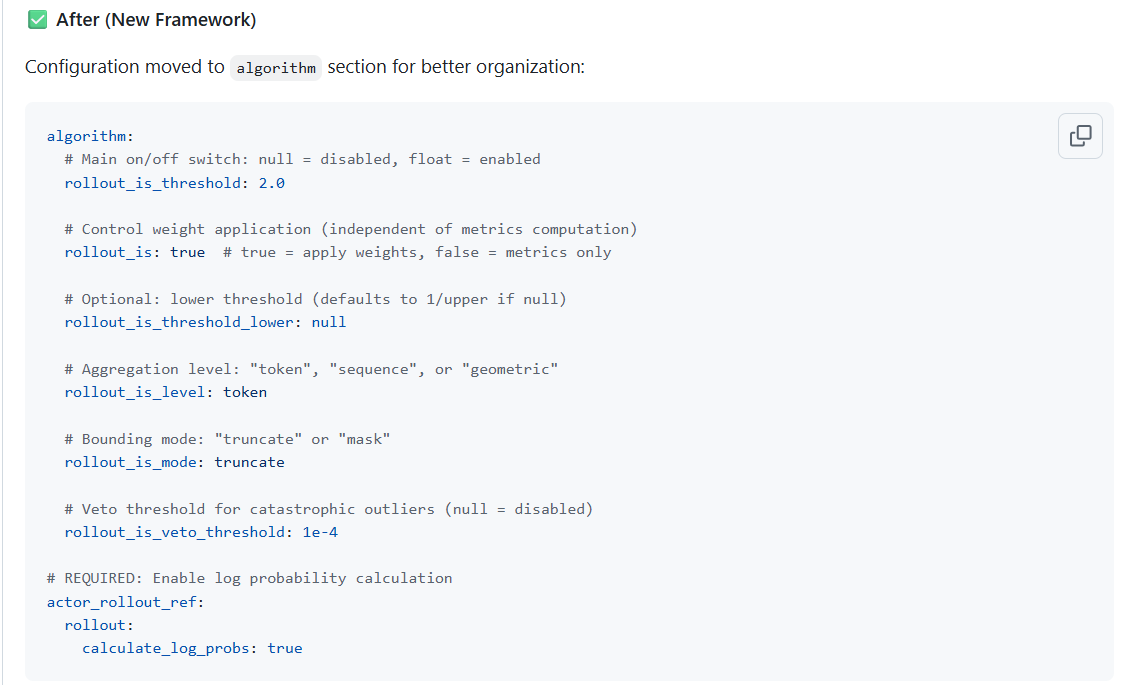Click the inline 'algorithm' code tag

276,67
